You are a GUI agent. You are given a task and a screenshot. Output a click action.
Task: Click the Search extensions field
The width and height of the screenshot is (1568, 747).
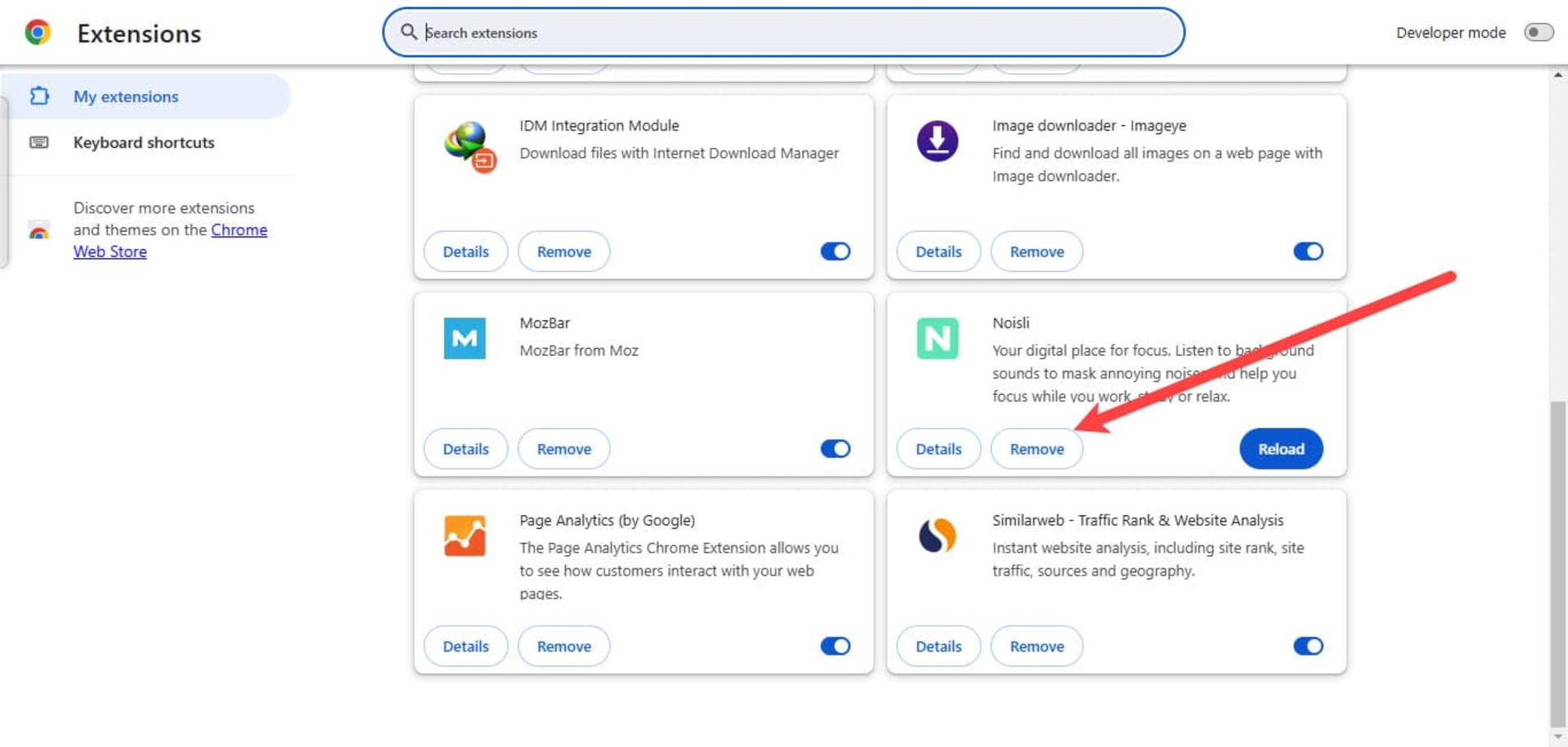click(784, 33)
